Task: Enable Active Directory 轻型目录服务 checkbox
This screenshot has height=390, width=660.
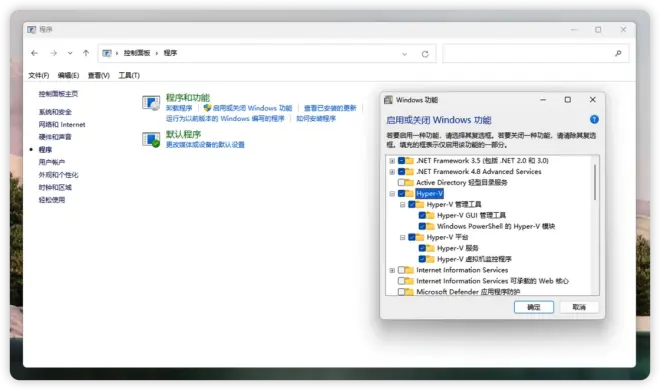Action: (401, 183)
